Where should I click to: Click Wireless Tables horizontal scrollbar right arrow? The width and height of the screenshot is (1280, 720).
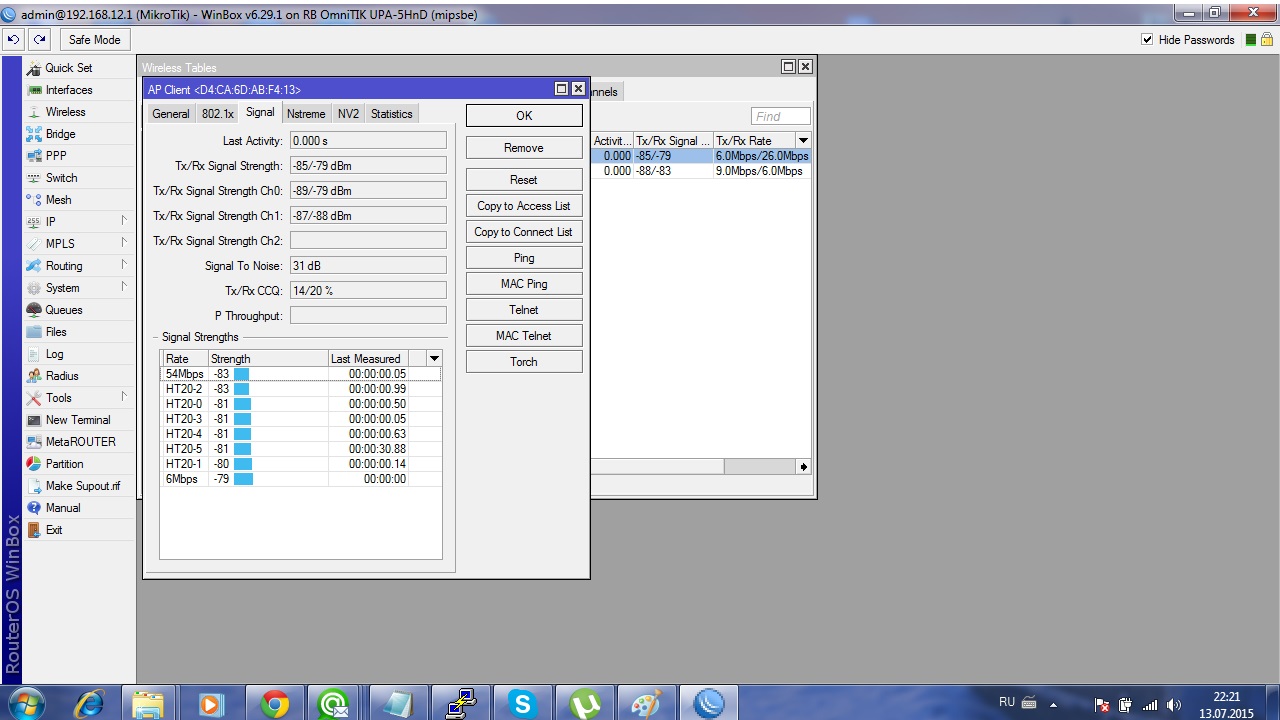tap(803, 467)
